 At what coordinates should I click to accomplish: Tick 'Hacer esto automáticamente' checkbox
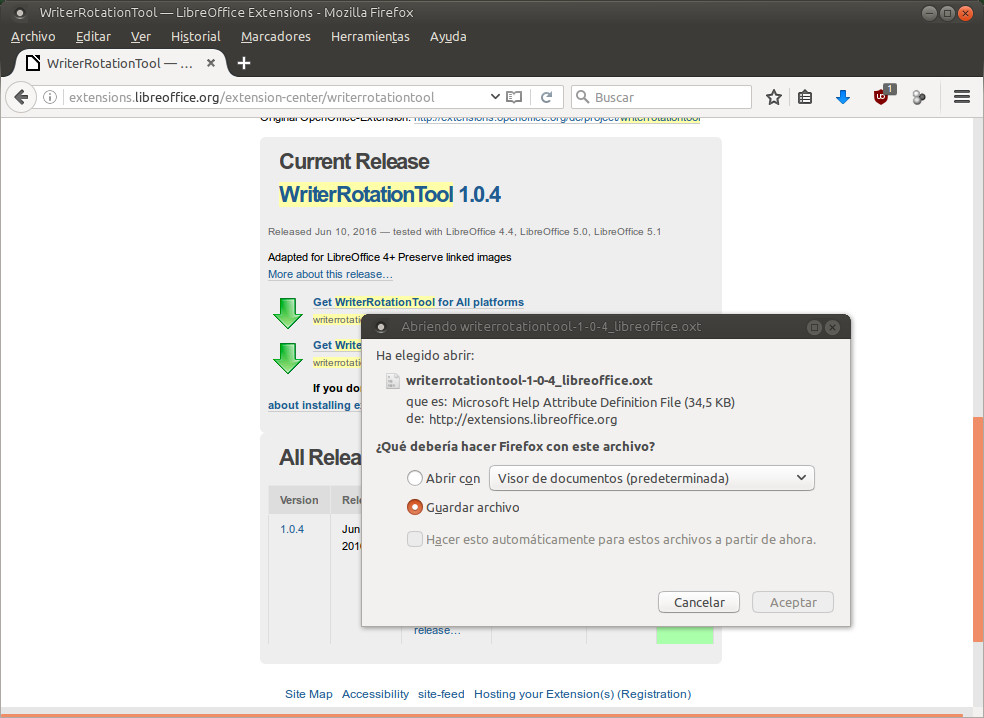point(415,539)
